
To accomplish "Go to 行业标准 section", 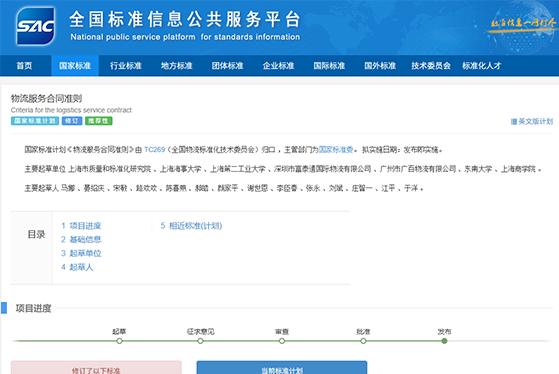I will coord(126,66).
